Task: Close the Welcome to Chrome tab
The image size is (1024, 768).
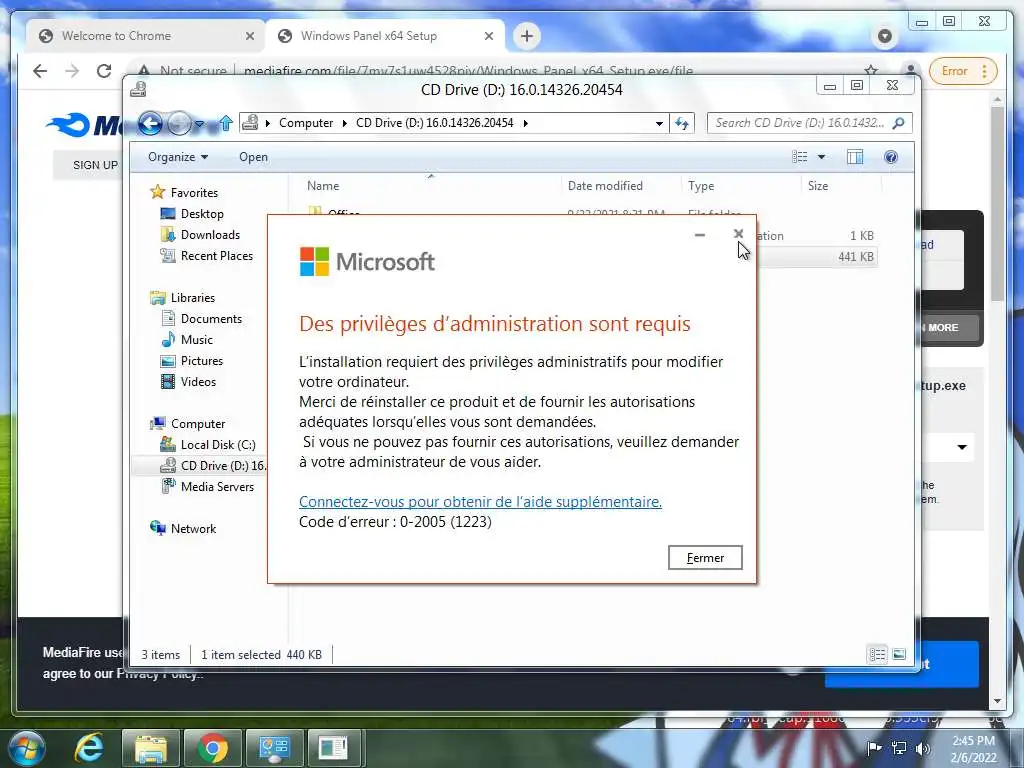Action: click(249, 36)
